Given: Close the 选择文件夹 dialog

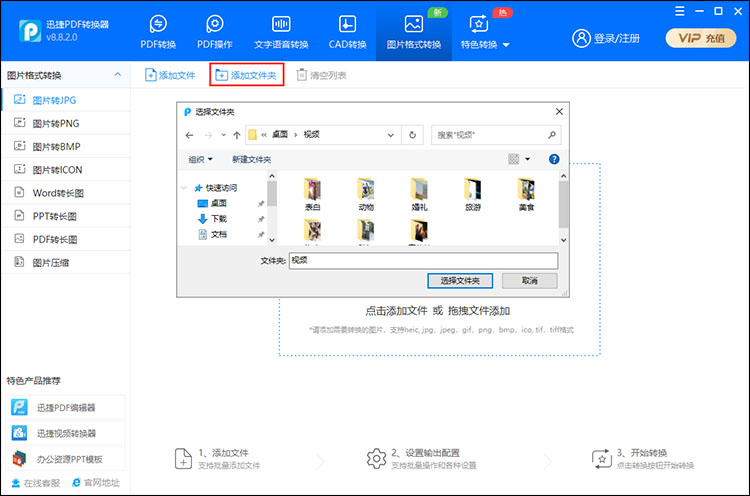Looking at the screenshot, I should coord(559,111).
